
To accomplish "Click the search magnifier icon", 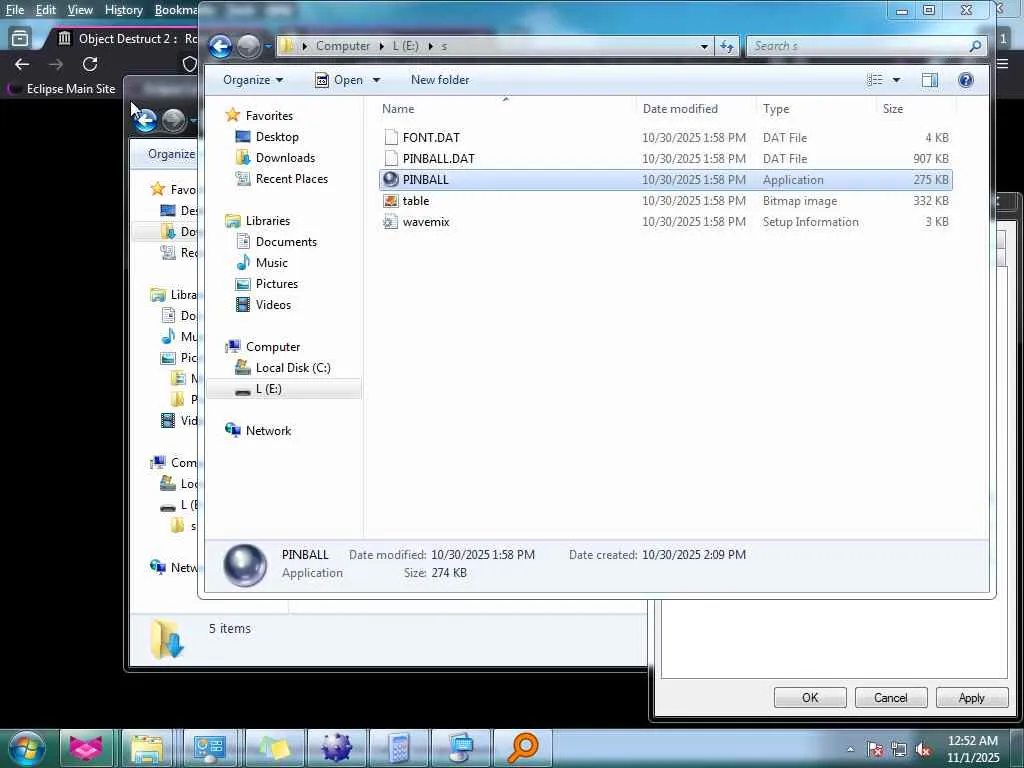I will (975, 46).
